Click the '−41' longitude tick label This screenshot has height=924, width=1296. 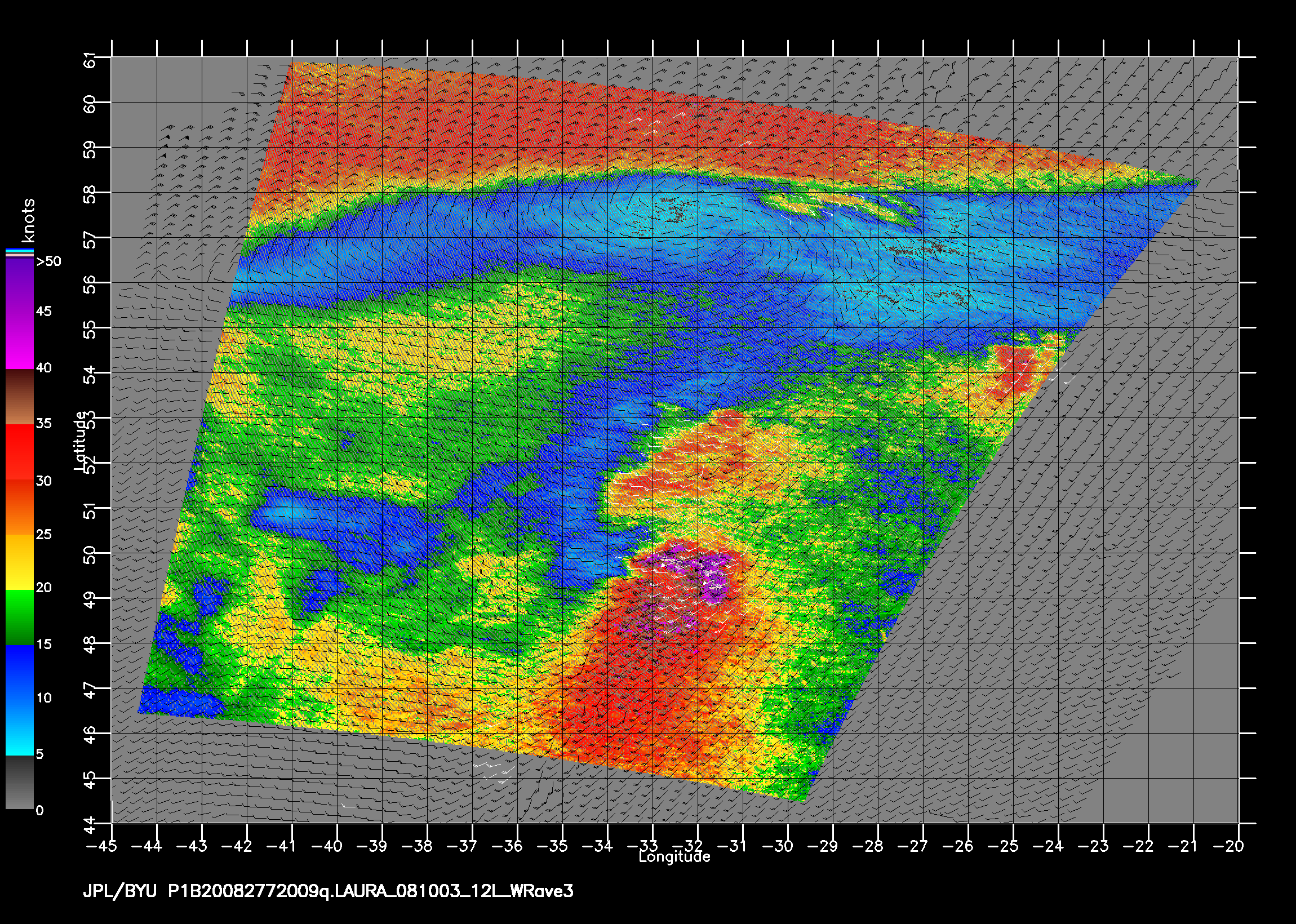point(282,846)
